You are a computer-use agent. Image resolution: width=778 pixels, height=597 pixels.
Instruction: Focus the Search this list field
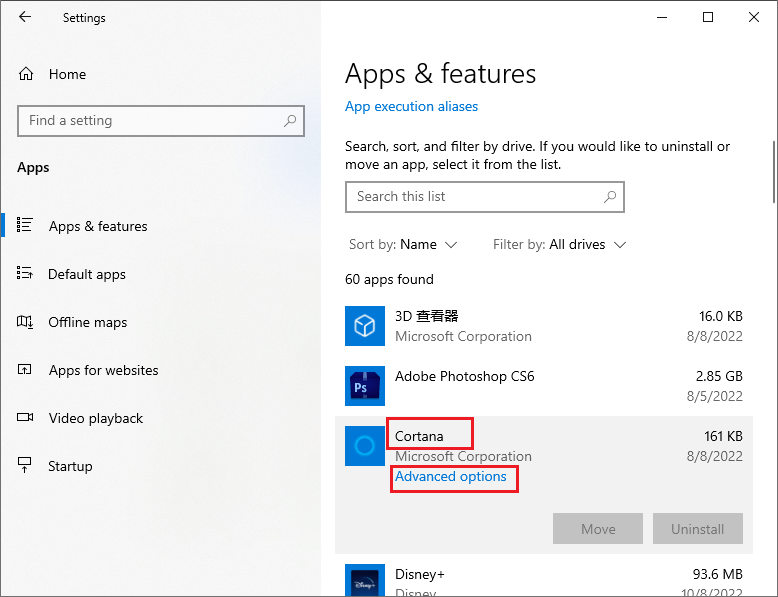[485, 197]
